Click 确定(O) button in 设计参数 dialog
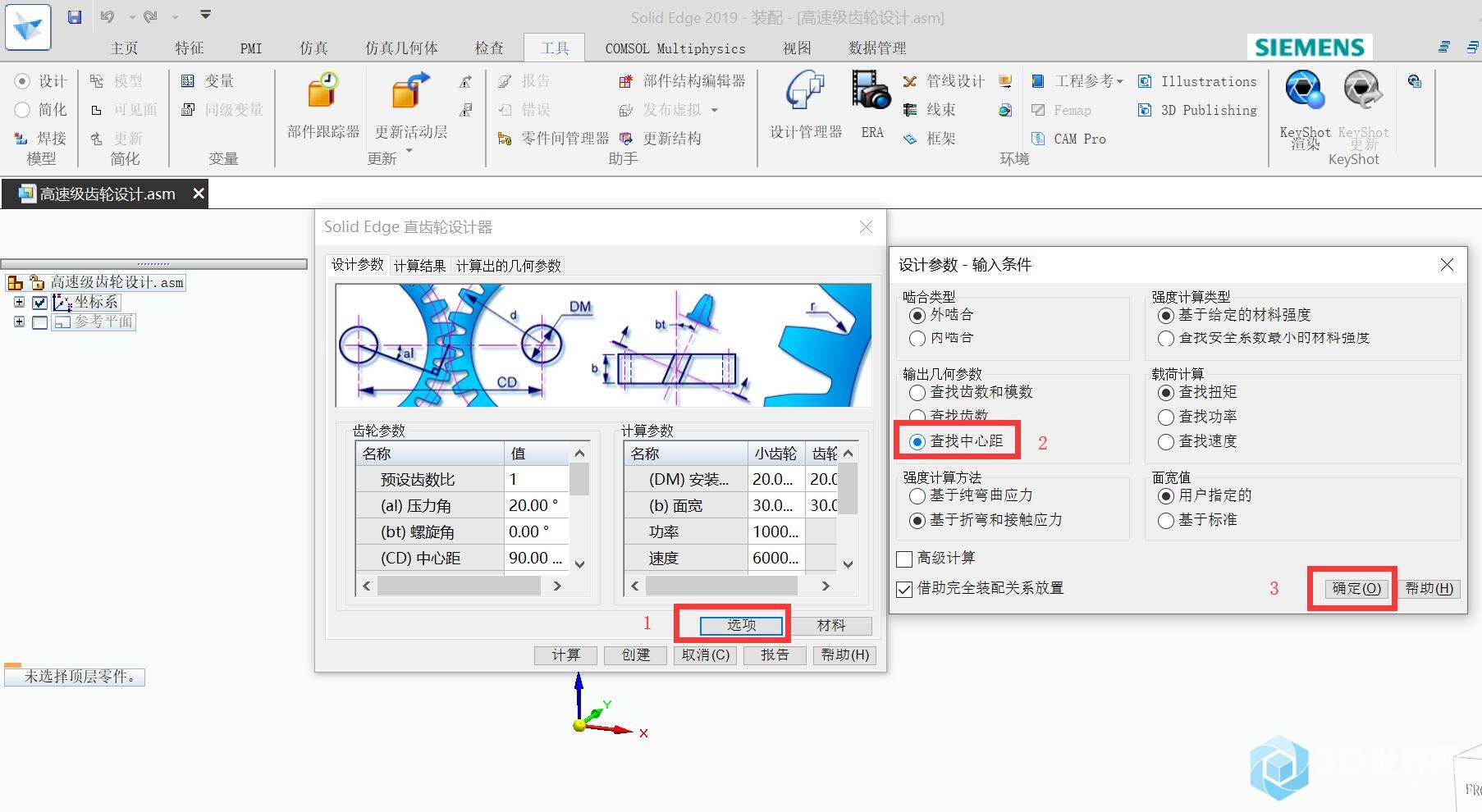1482x812 pixels. tap(1356, 588)
